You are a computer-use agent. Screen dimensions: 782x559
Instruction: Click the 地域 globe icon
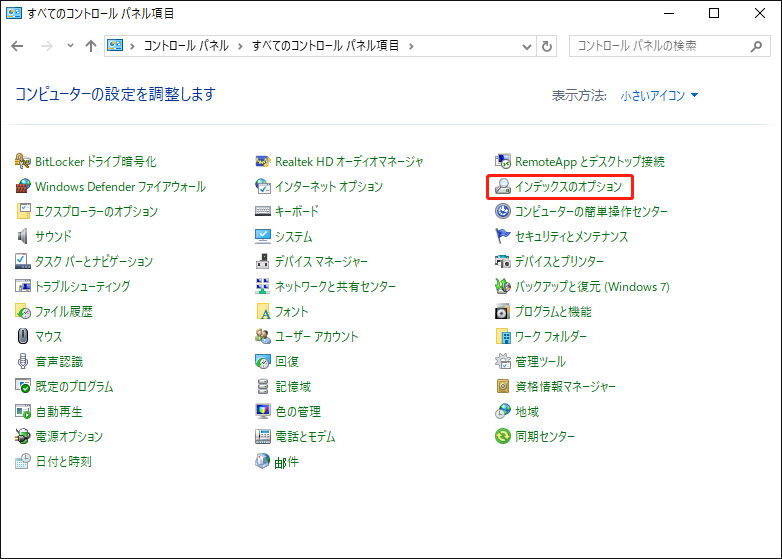[503, 411]
